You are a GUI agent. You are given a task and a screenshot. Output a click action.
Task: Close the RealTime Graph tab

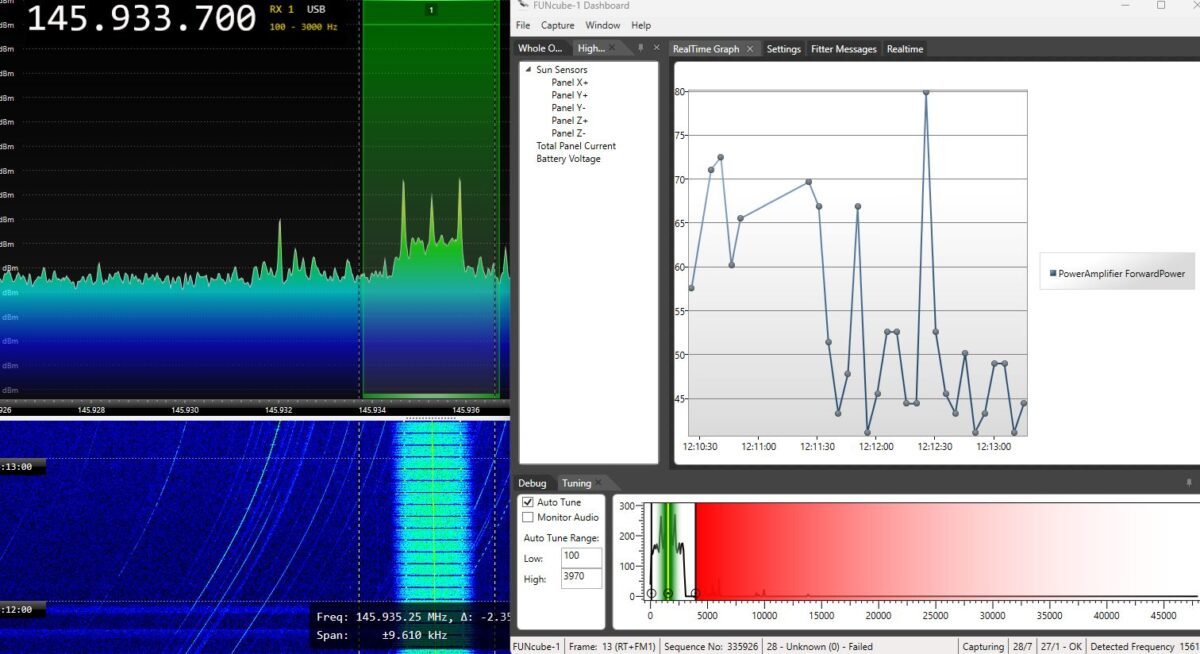click(750, 49)
